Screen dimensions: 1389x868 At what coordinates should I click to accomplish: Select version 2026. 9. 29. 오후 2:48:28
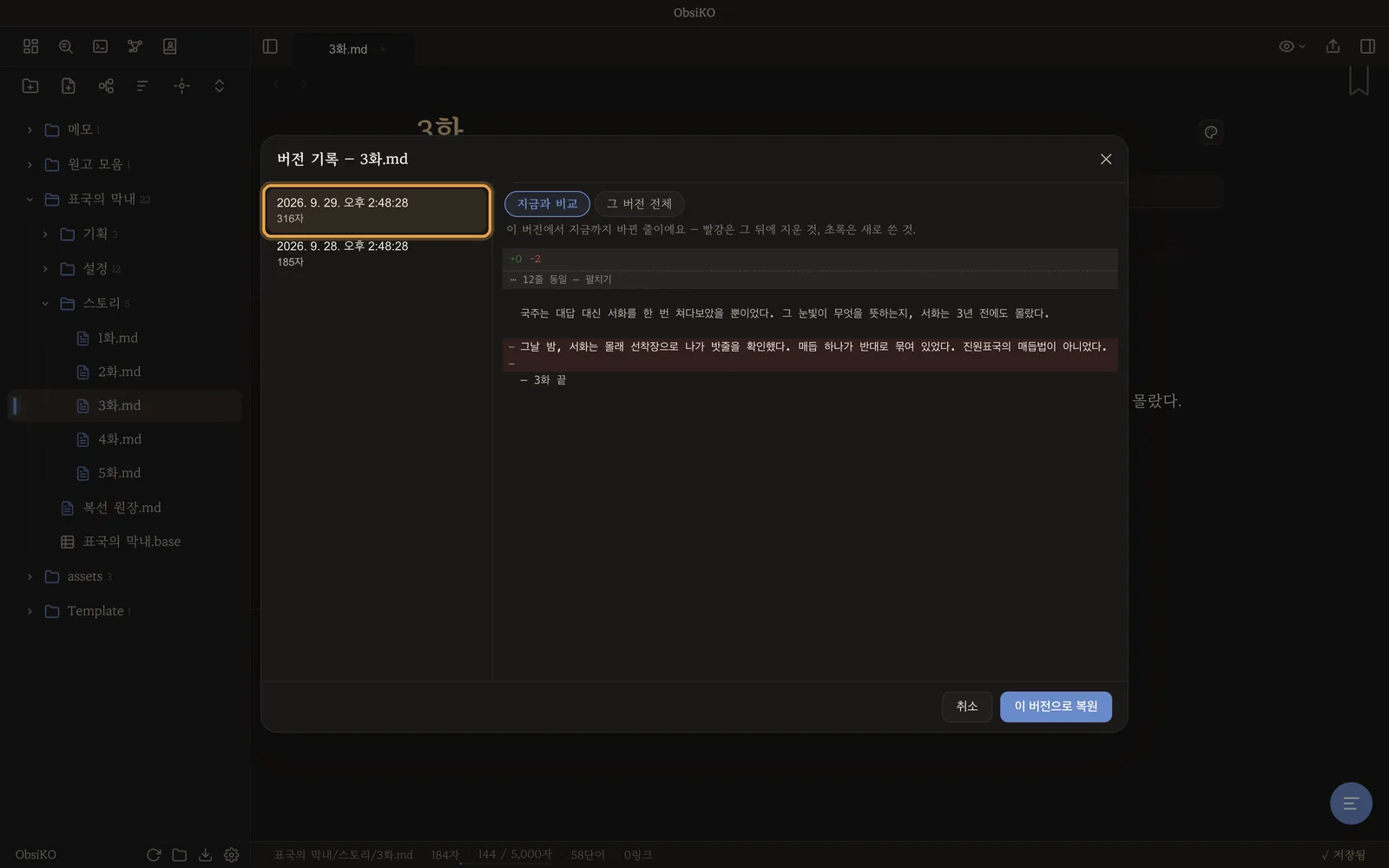377,210
